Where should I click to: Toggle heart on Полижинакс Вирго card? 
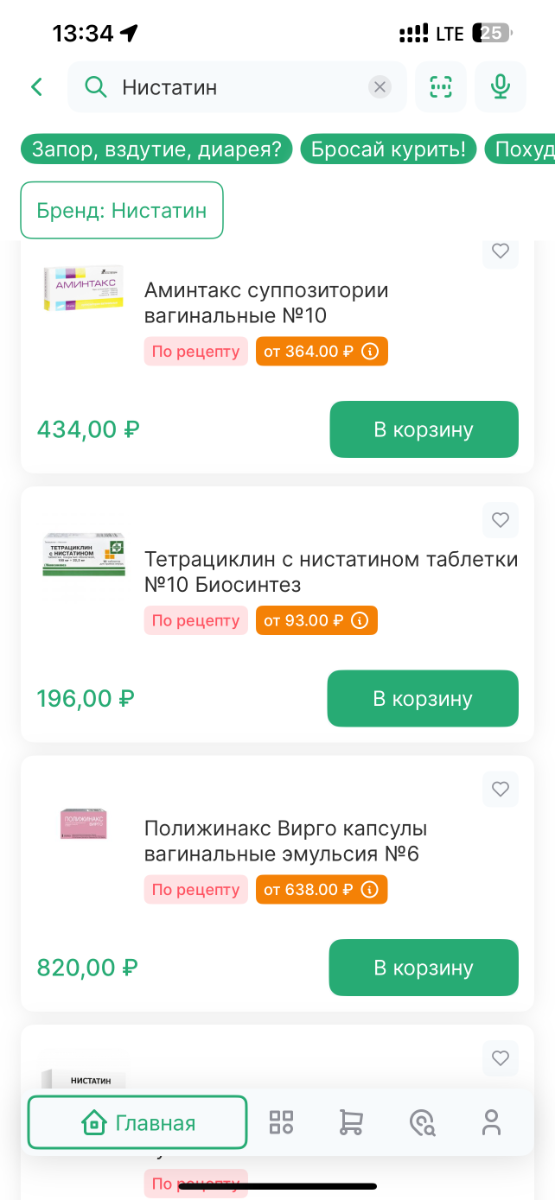point(501,789)
